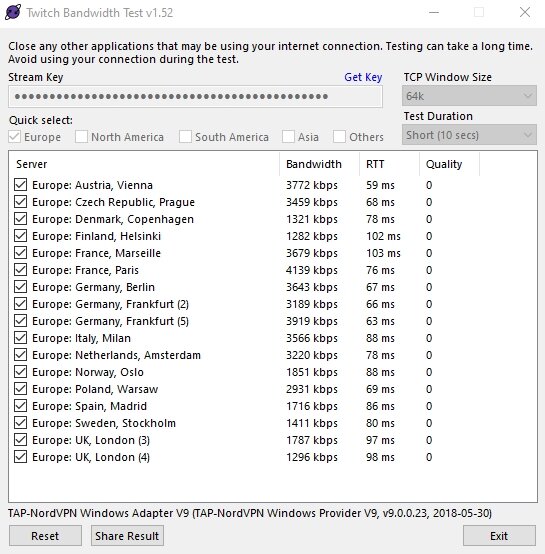Select the 102 ms RTT value
This screenshot has height=554, width=545.
click(x=383, y=236)
